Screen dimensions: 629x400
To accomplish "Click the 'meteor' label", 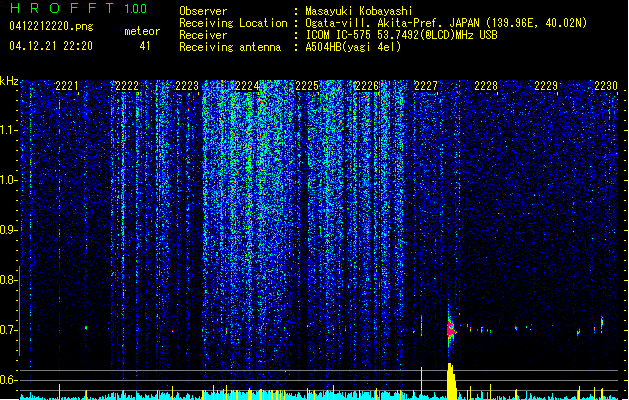I will 142,31.
